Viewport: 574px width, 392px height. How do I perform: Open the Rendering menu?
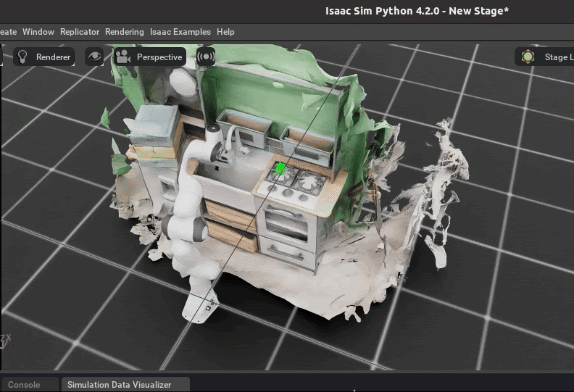pos(124,32)
